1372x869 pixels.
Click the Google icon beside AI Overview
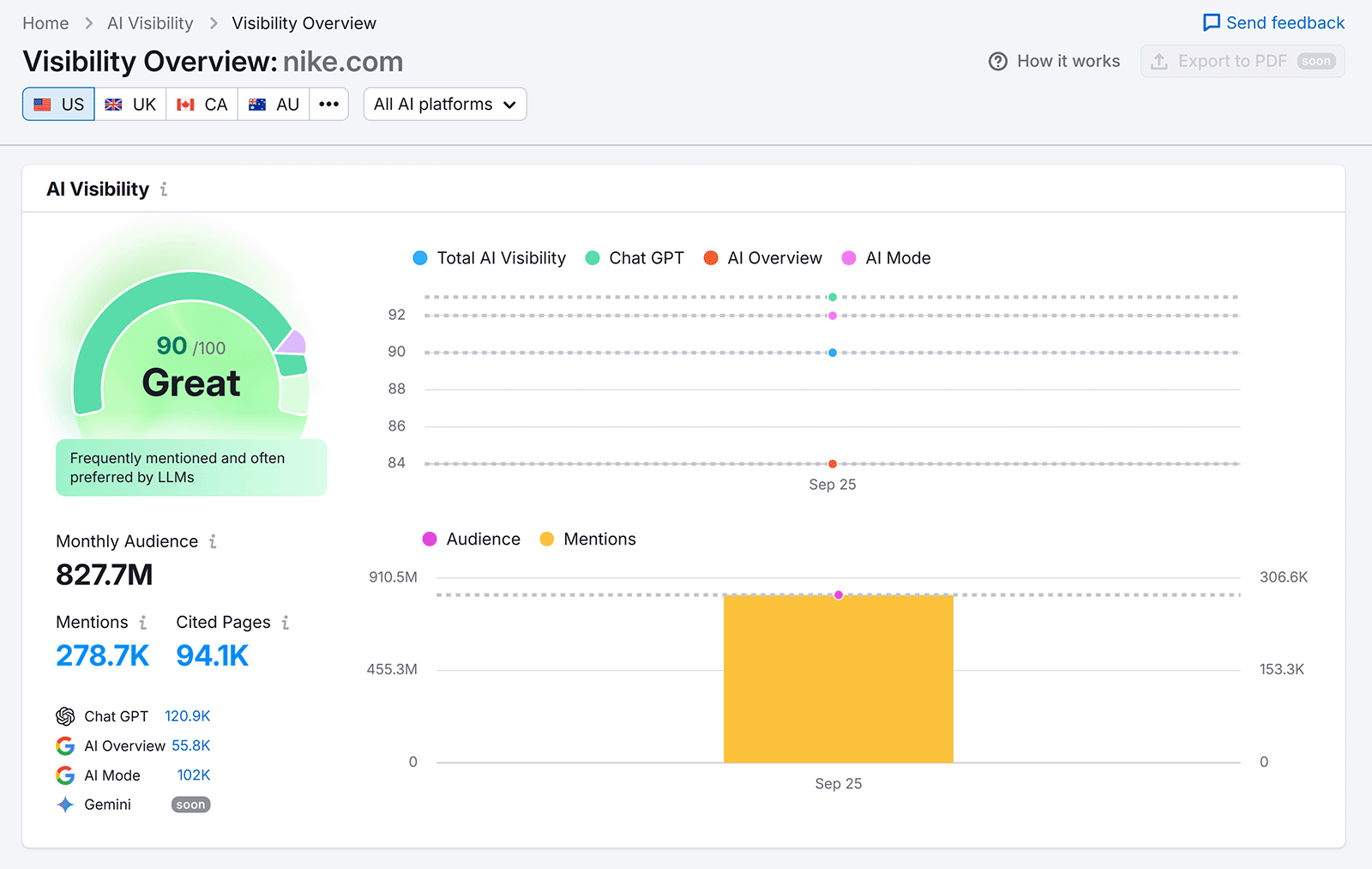[x=65, y=745]
